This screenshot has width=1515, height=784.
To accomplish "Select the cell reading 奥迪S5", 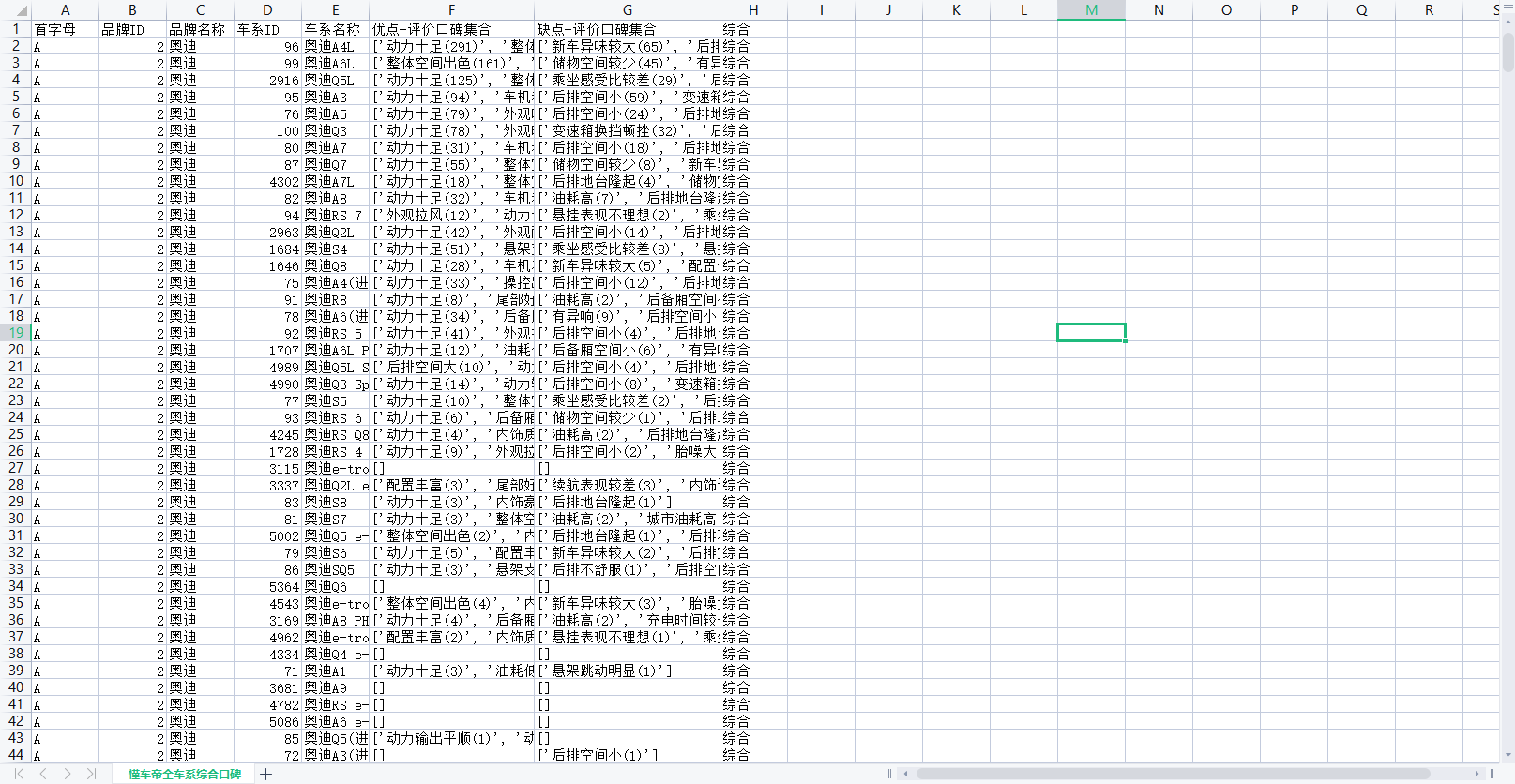I will [x=335, y=400].
